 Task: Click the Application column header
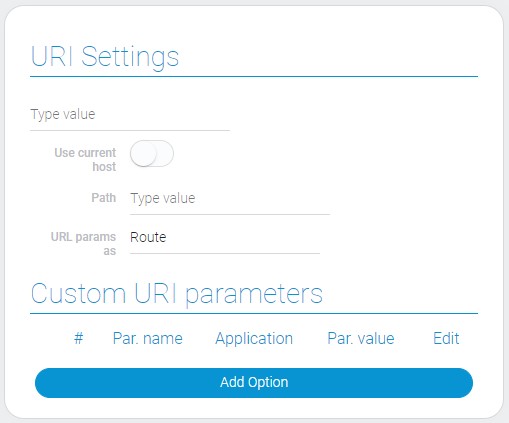[x=254, y=339]
